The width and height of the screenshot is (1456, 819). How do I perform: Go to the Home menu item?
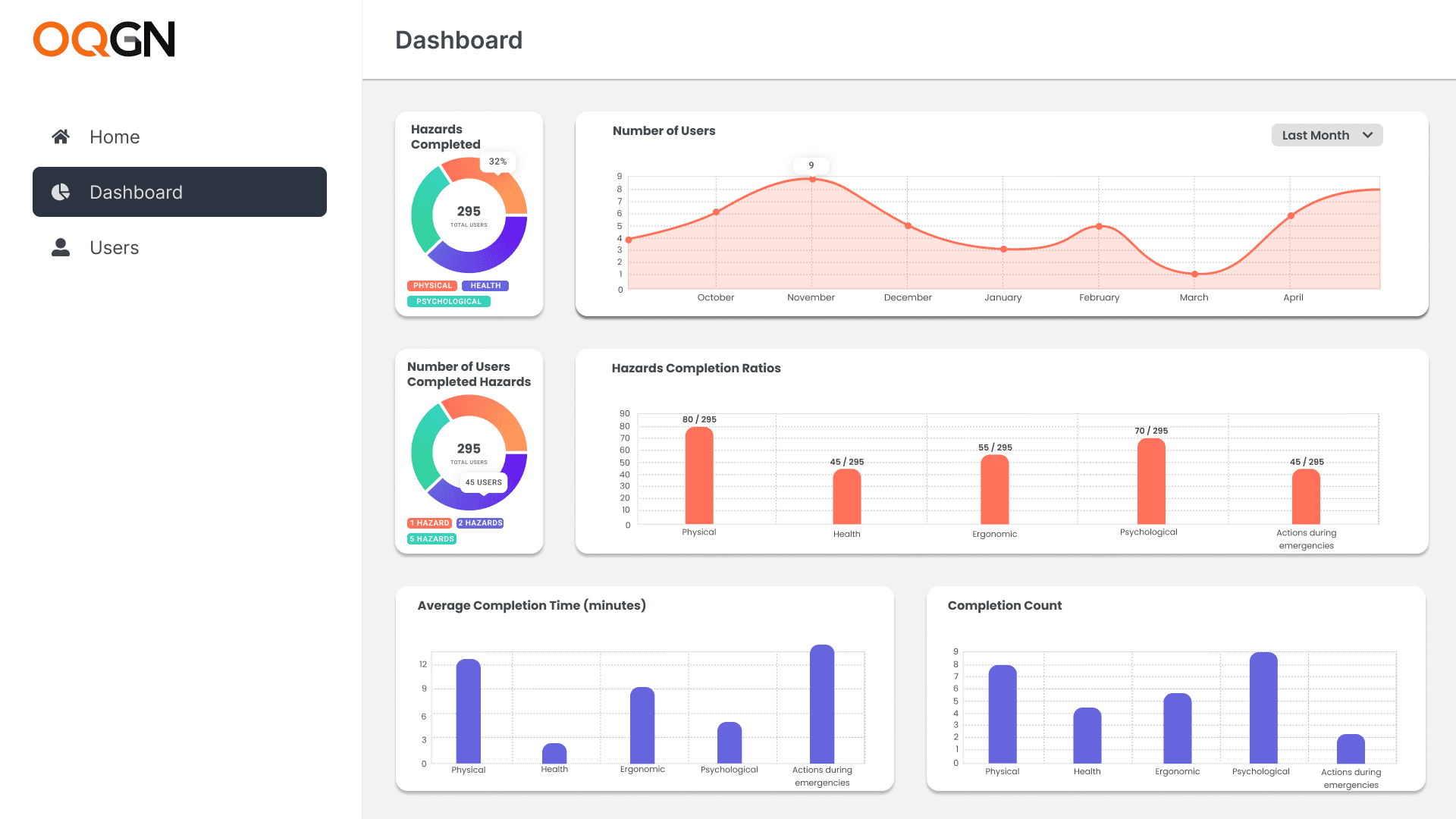point(180,136)
